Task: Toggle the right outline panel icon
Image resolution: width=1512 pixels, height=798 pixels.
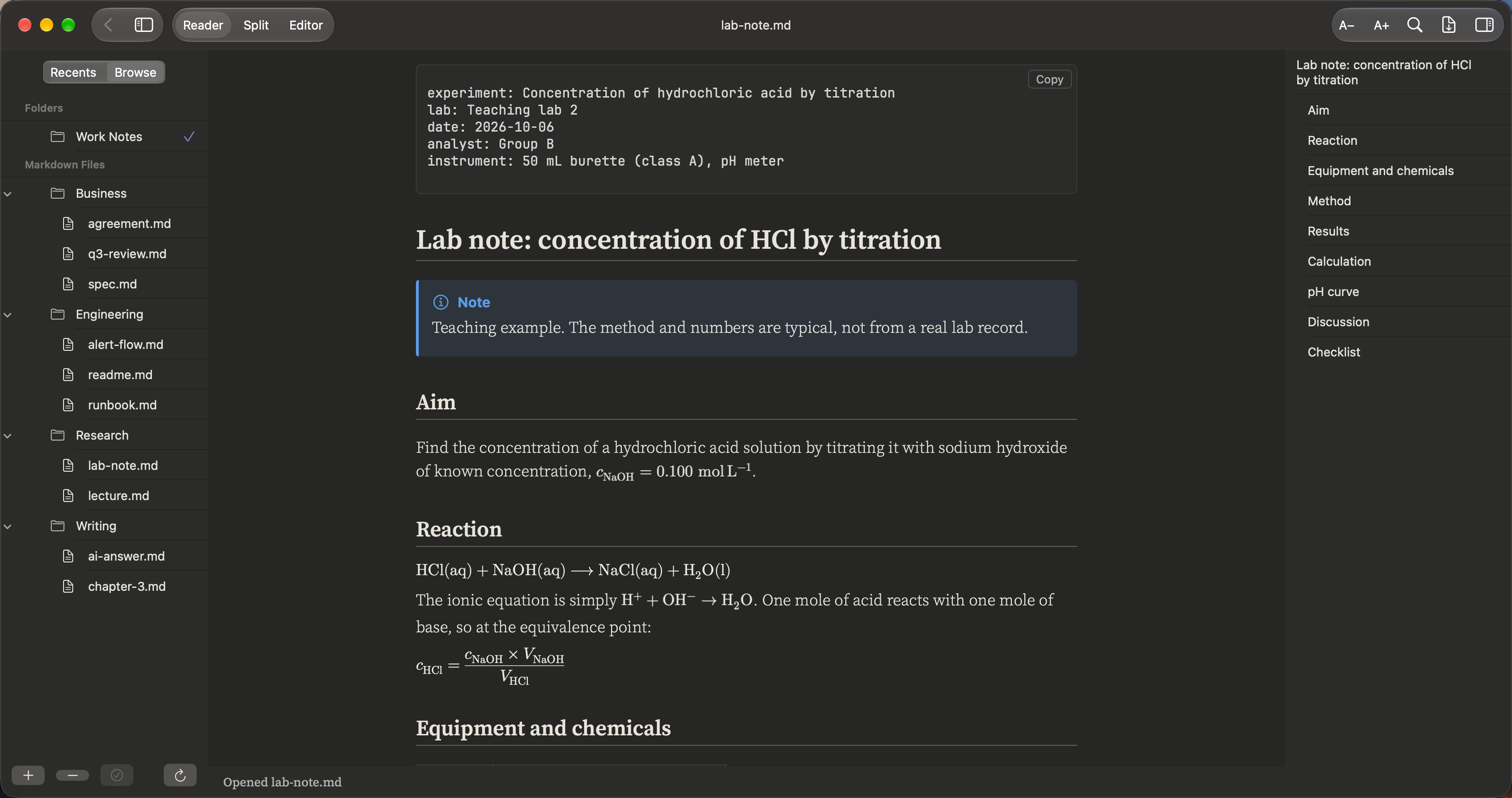Action: click(x=1484, y=25)
